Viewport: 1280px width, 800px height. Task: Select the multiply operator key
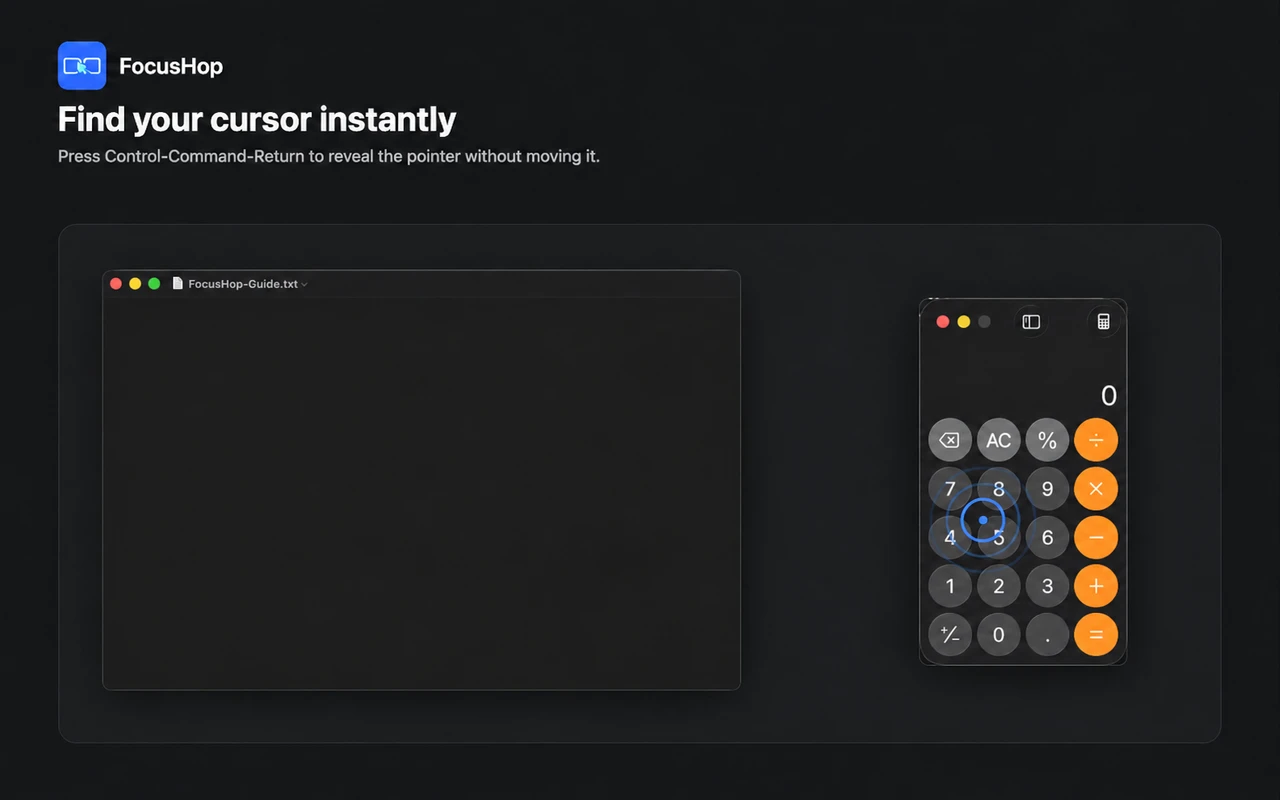1096,489
